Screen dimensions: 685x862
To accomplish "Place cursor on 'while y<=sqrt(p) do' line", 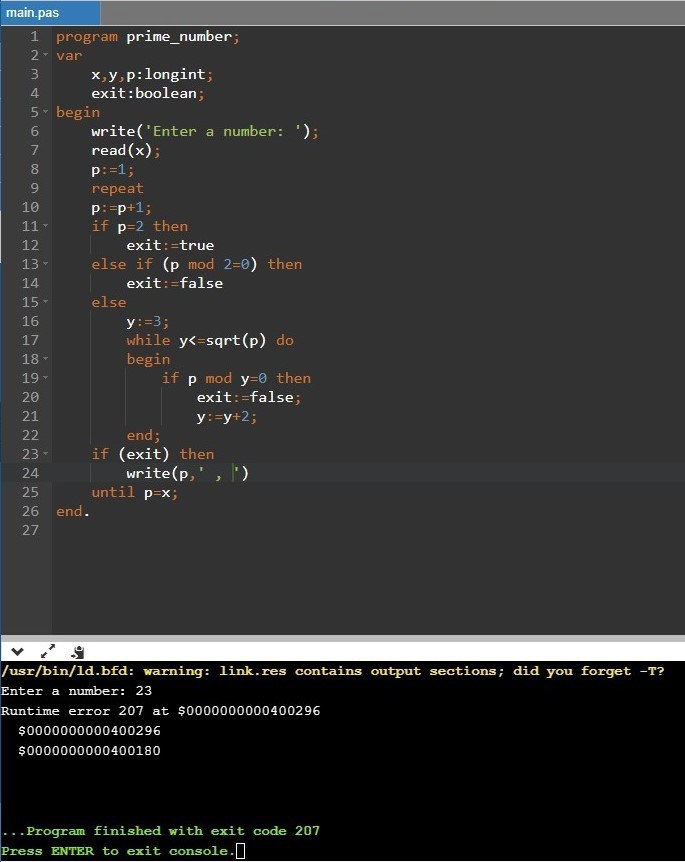I will click(210, 340).
